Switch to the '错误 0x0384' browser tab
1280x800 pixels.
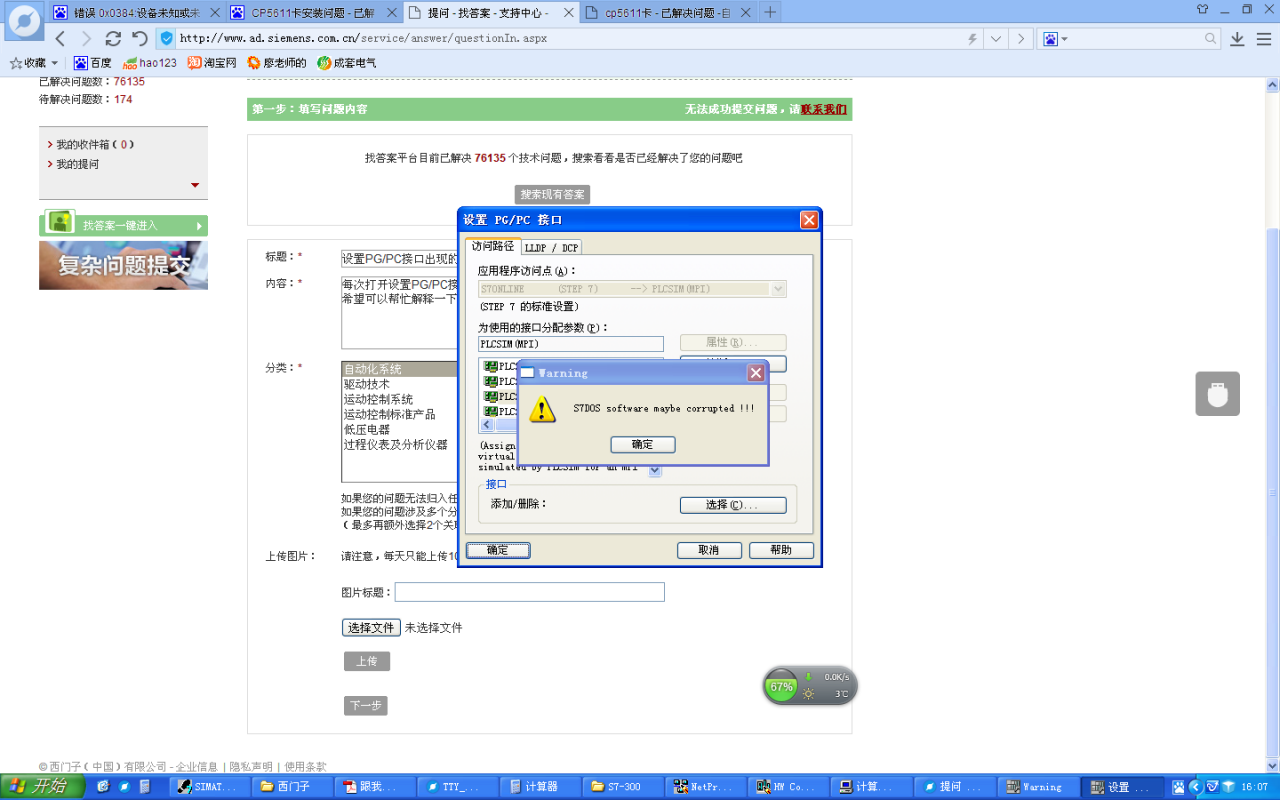point(135,12)
